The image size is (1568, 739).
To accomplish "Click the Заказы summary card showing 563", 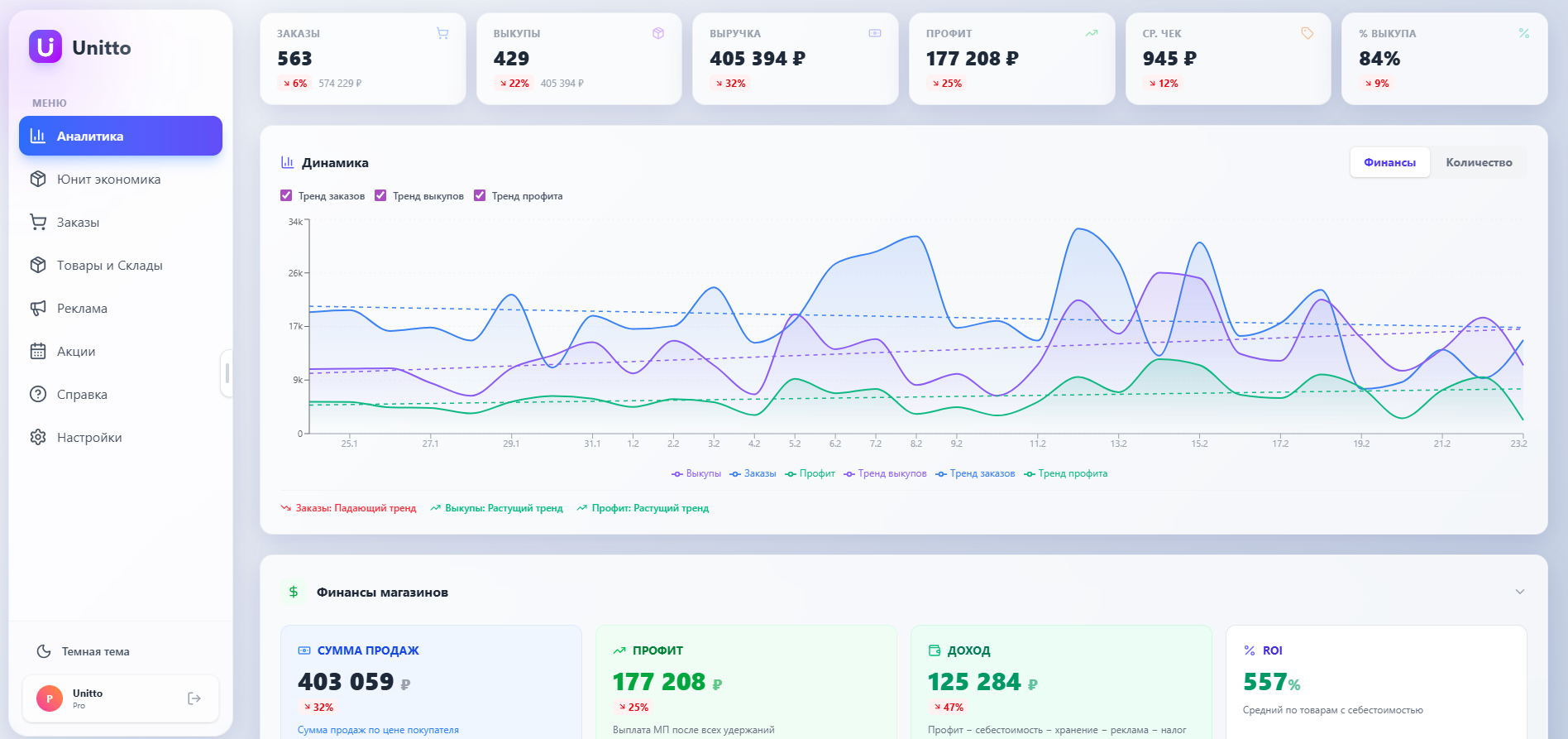I will (362, 59).
